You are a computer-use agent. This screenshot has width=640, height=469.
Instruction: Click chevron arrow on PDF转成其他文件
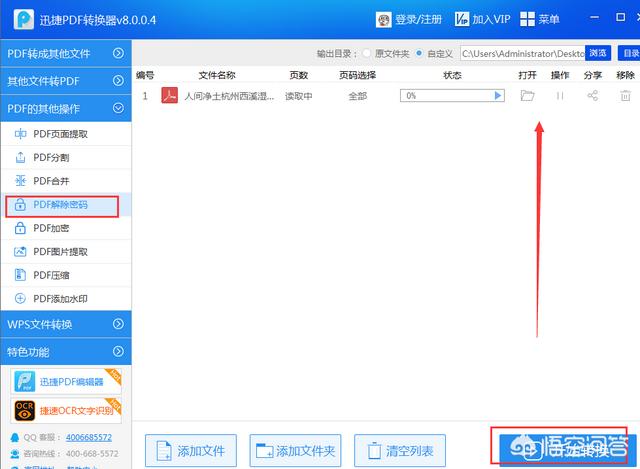tap(118, 53)
